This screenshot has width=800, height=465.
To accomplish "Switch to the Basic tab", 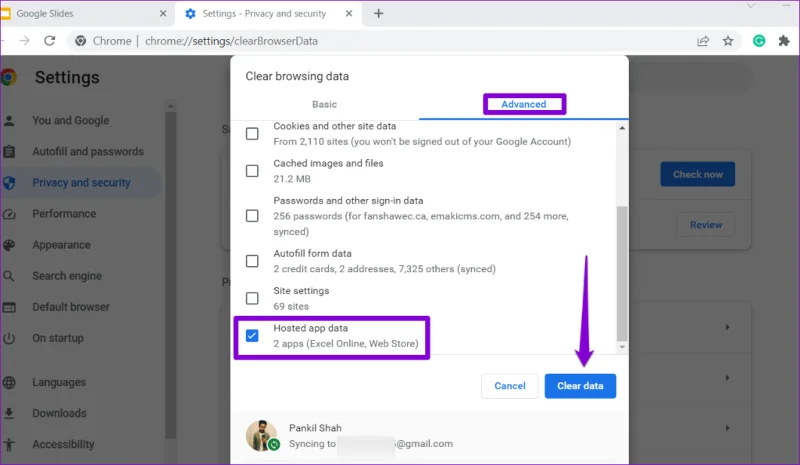I will click(324, 104).
